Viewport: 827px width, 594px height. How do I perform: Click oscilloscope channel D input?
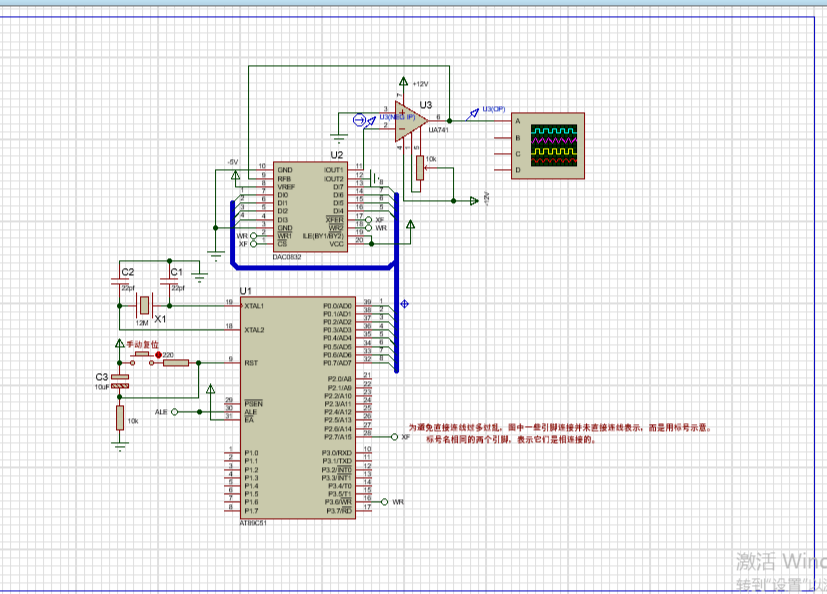(517, 170)
